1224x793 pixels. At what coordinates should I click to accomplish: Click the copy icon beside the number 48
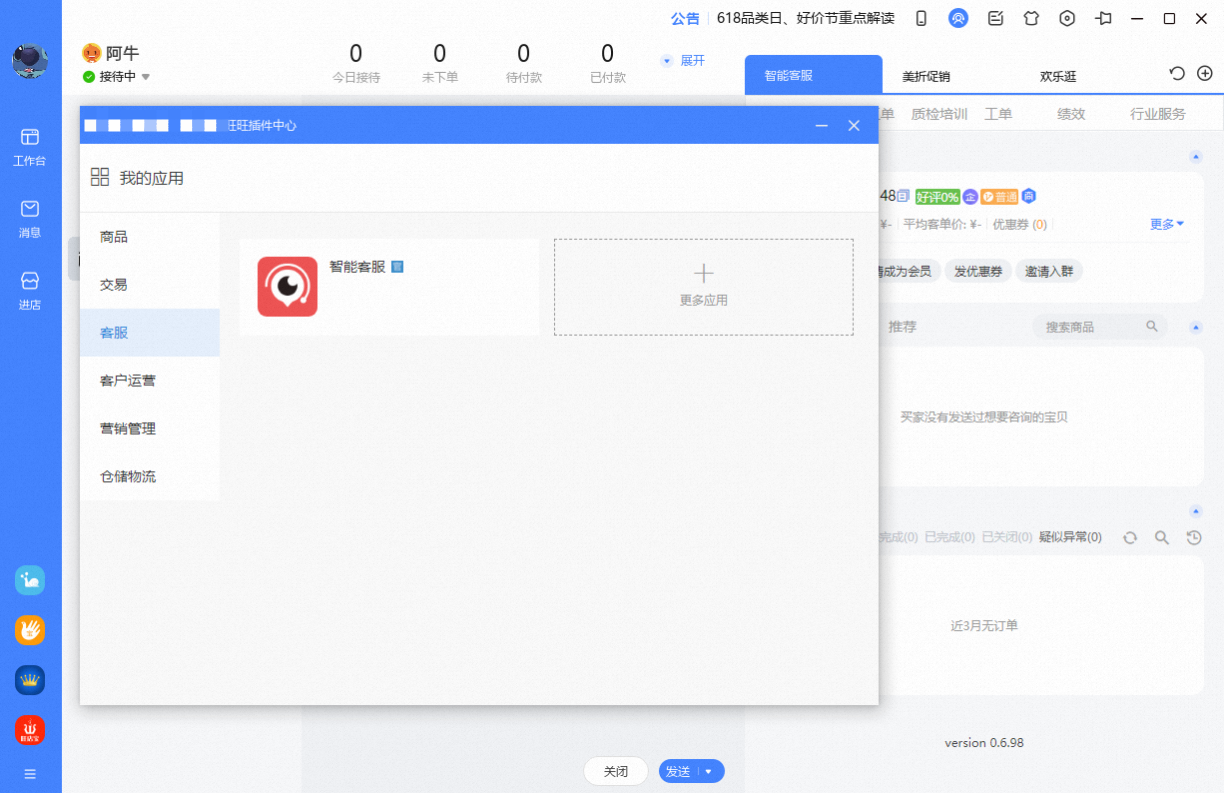click(x=903, y=196)
